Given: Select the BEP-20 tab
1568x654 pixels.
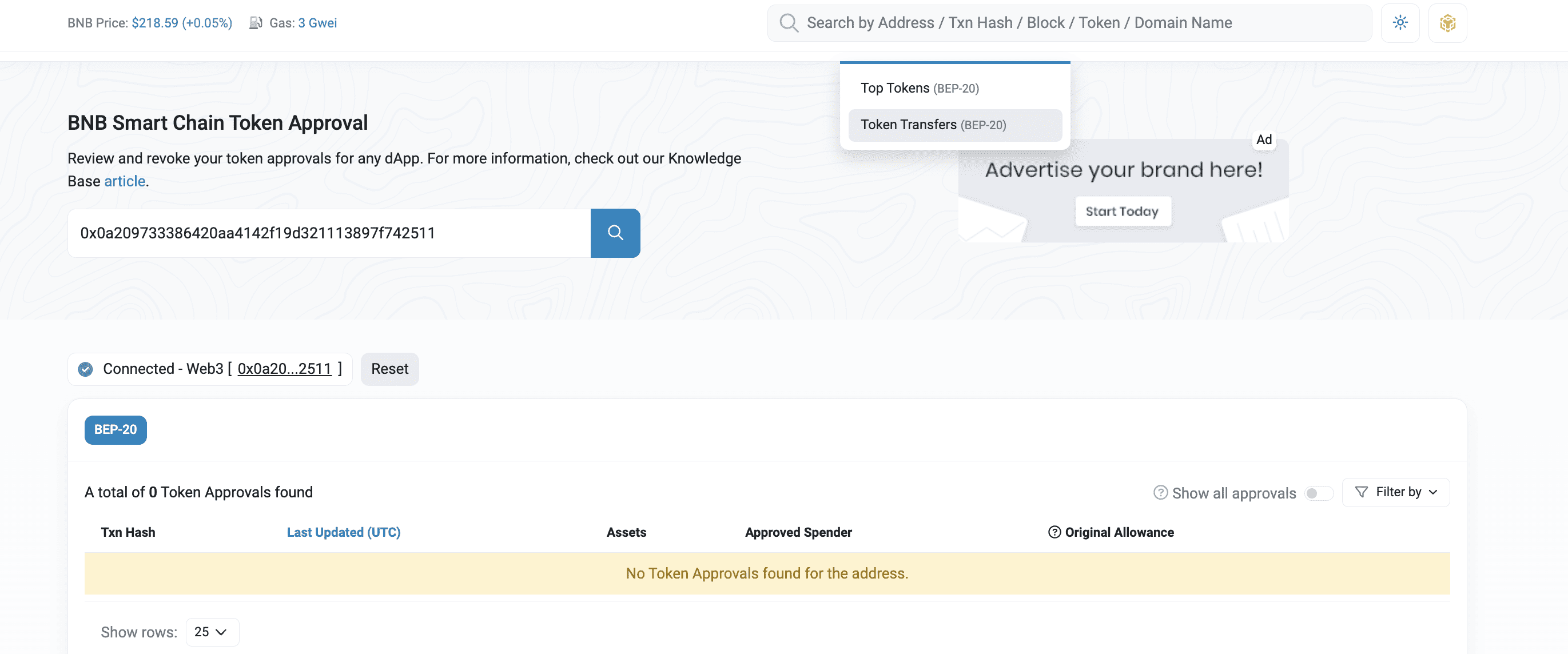Looking at the screenshot, I should tap(116, 429).
